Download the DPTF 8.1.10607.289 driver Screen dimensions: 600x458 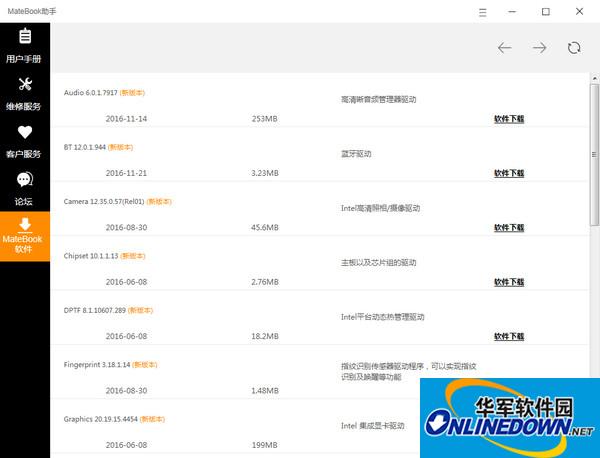point(509,336)
